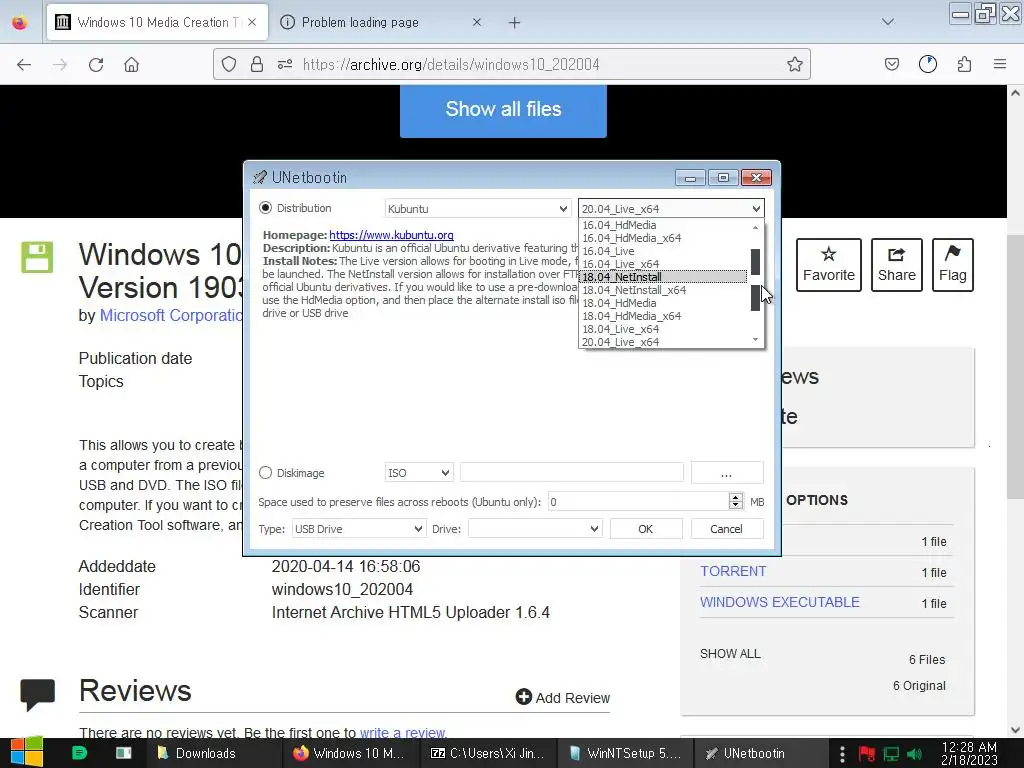Open the site permissions icon in address bar
This screenshot has width=1024, height=768.
pos(285,64)
